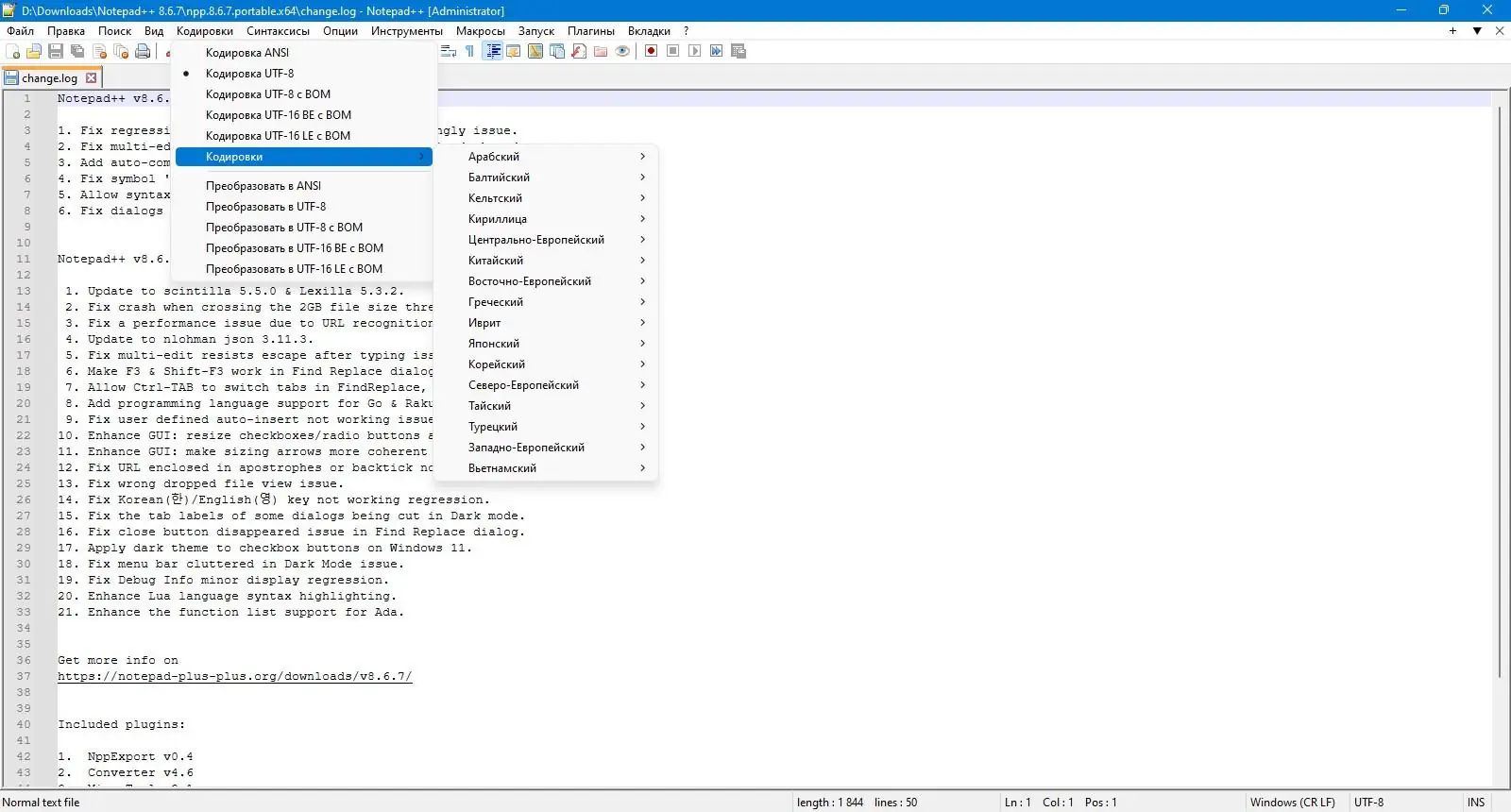
Task: Click the Close All documents toolbar icon
Action: (121, 51)
